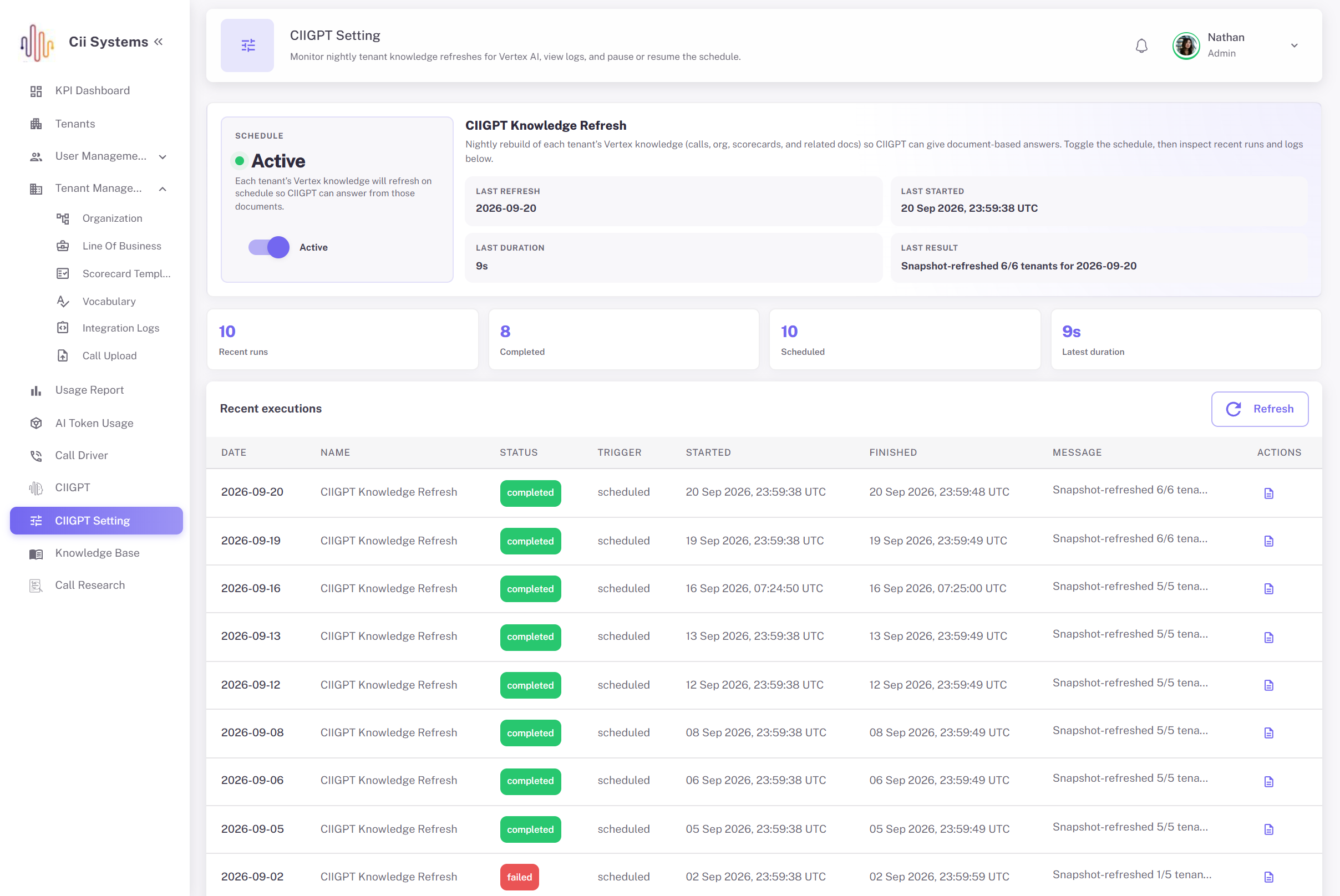Click finished time 12 Sep 2026, 23:59:49 UTC

[x=937, y=685]
